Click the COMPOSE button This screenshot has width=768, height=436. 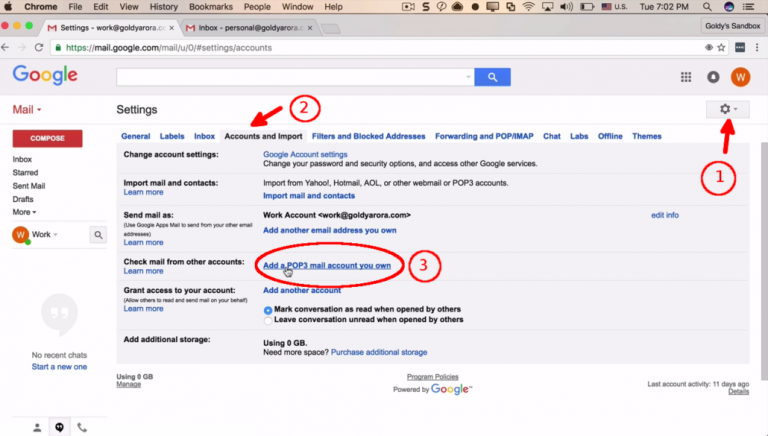click(48, 139)
